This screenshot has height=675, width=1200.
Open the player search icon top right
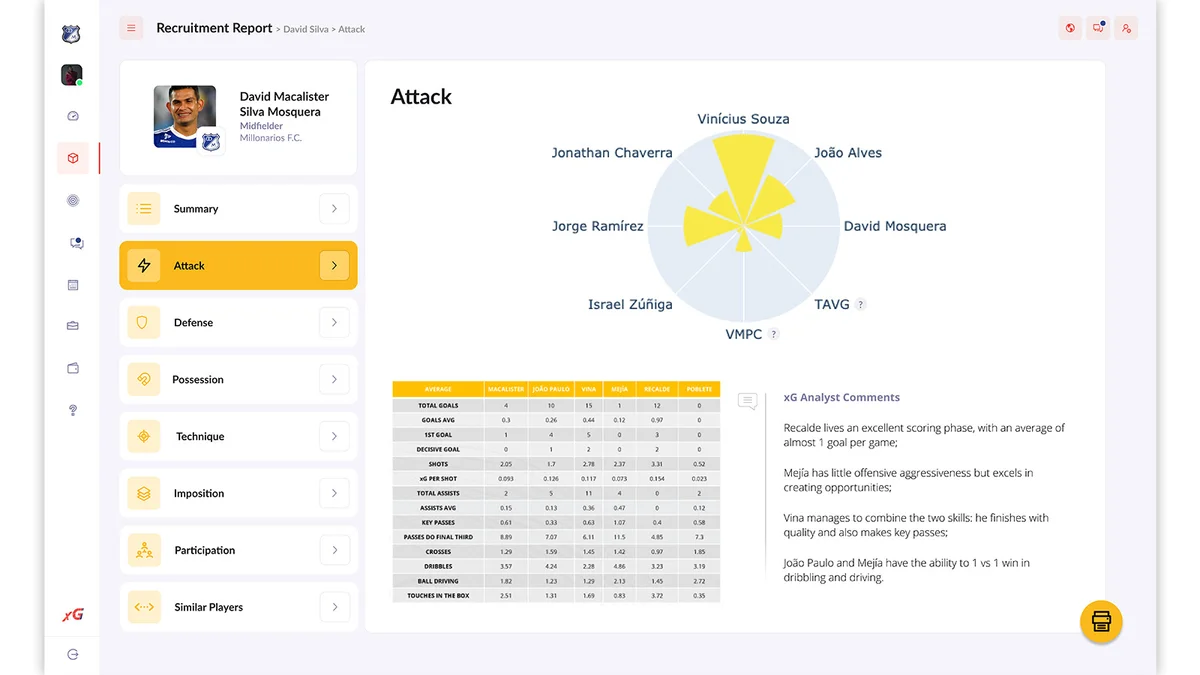click(x=1126, y=27)
